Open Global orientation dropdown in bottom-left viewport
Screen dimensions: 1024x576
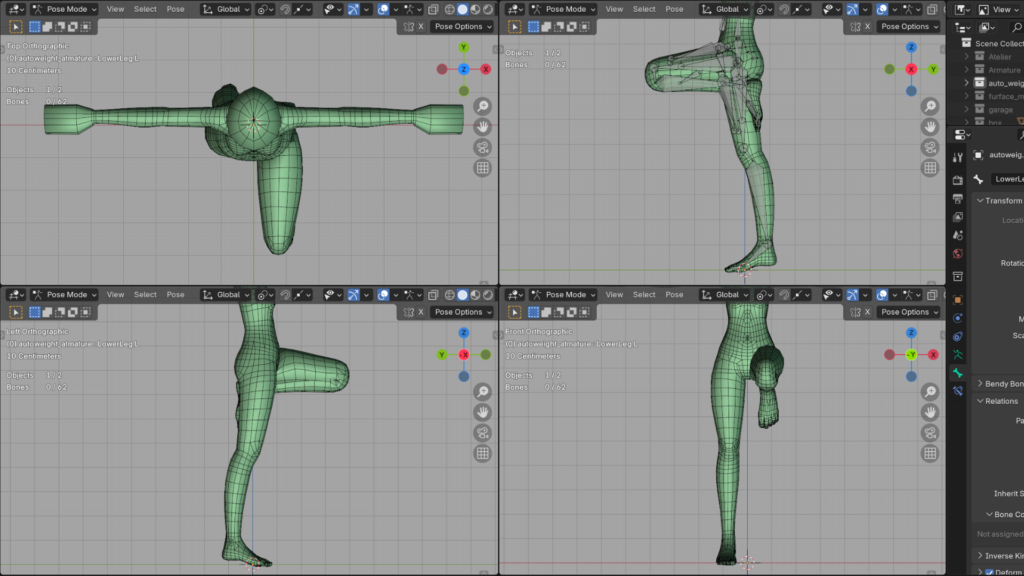pos(226,295)
